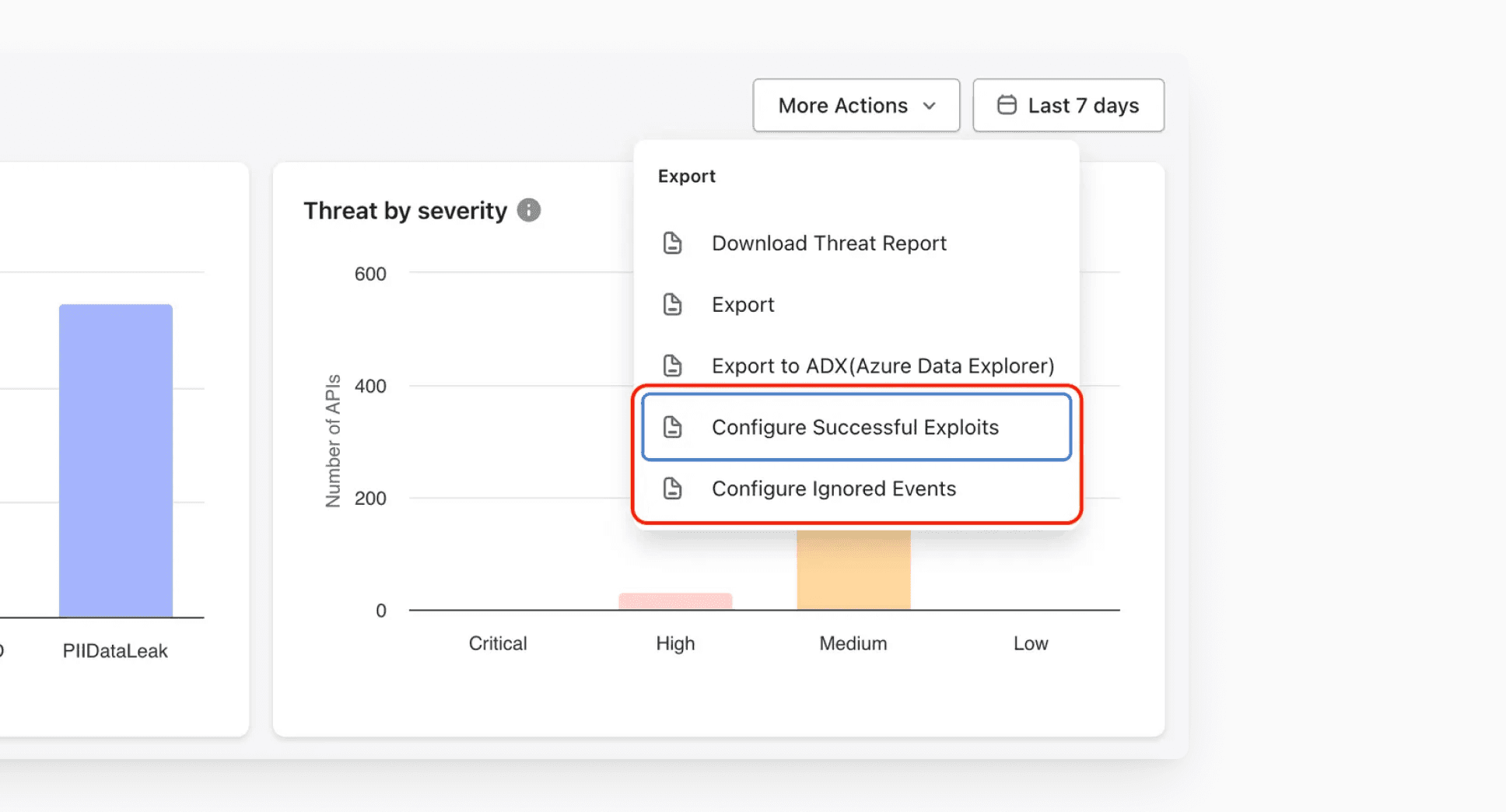Viewport: 1506px width, 812px height.
Task: Click the document icon beside Export entry
Action: [672, 305]
